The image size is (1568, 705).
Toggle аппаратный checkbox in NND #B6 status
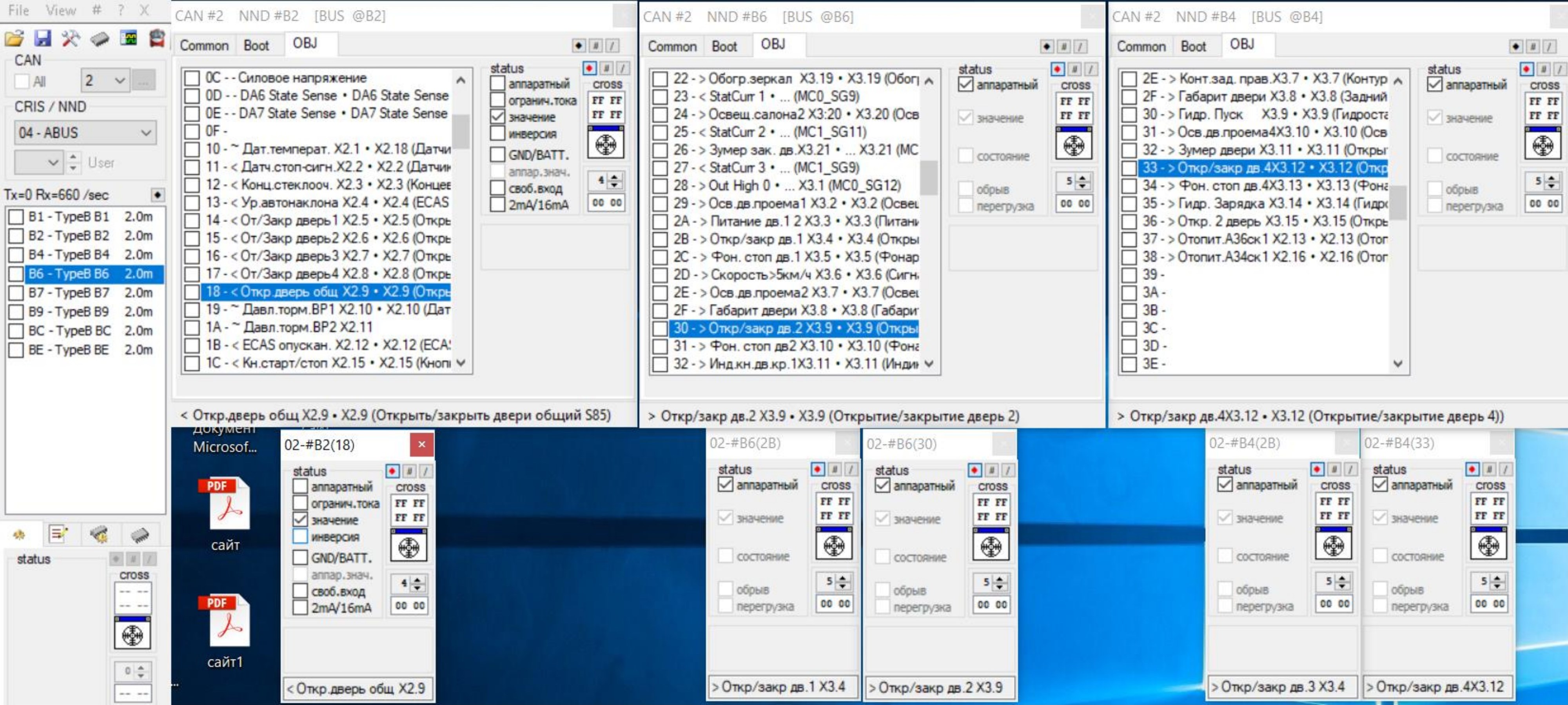pyautogui.click(x=966, y=84)
